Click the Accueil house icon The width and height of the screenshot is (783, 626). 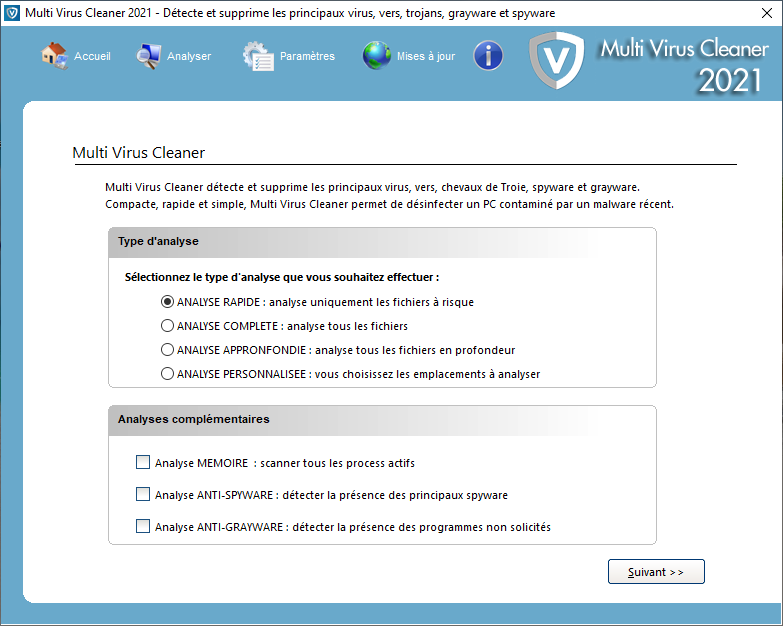click(55, 56)
